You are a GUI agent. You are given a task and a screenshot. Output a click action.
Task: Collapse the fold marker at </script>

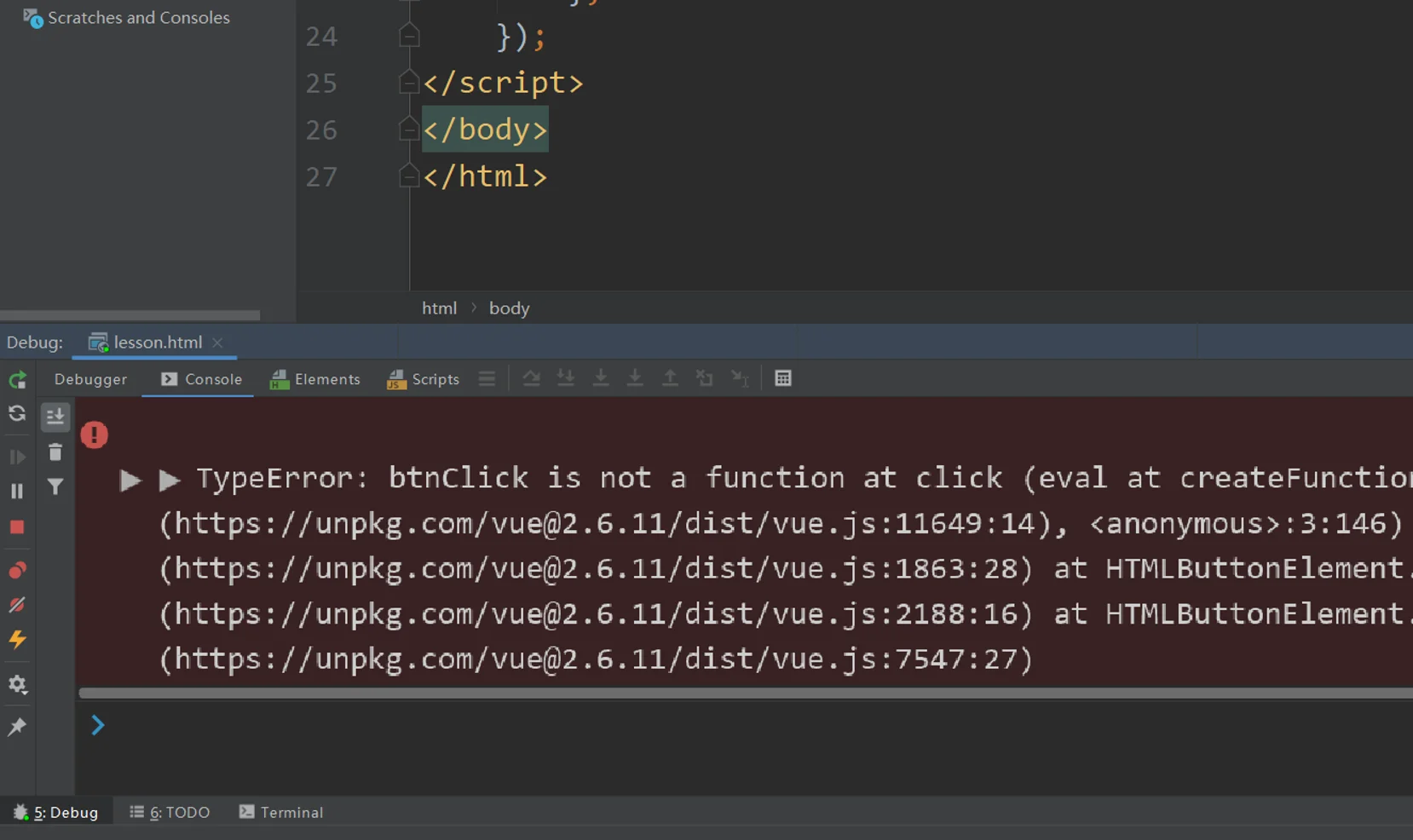(409, 82)
